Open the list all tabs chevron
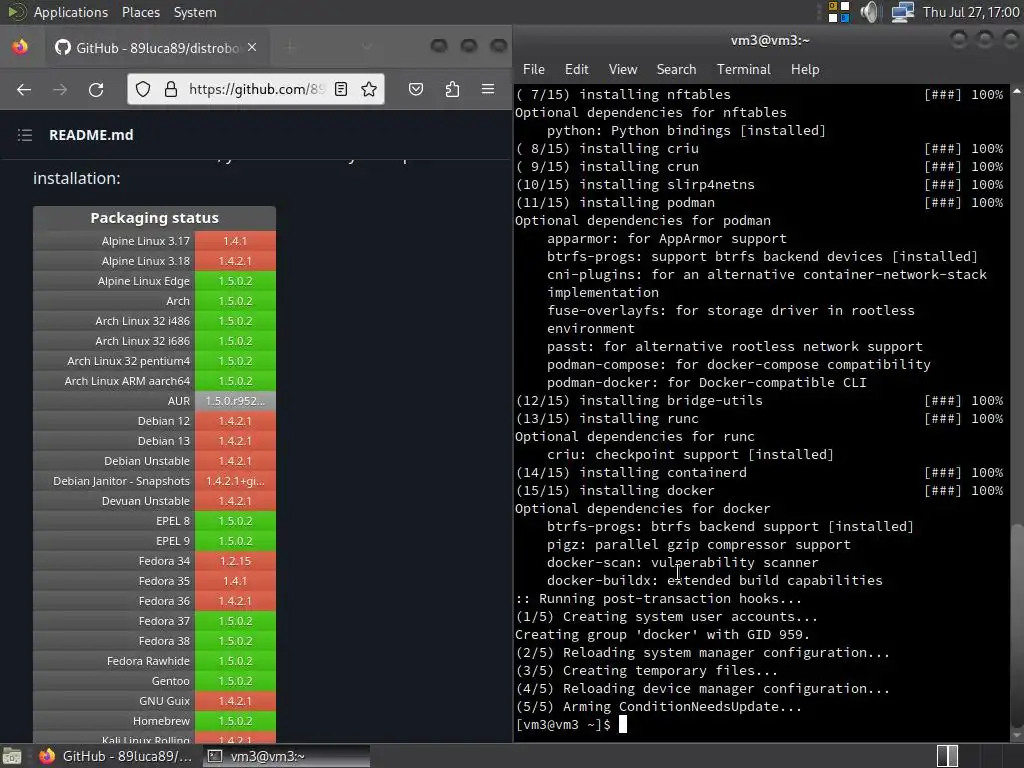 click(366, 47)
